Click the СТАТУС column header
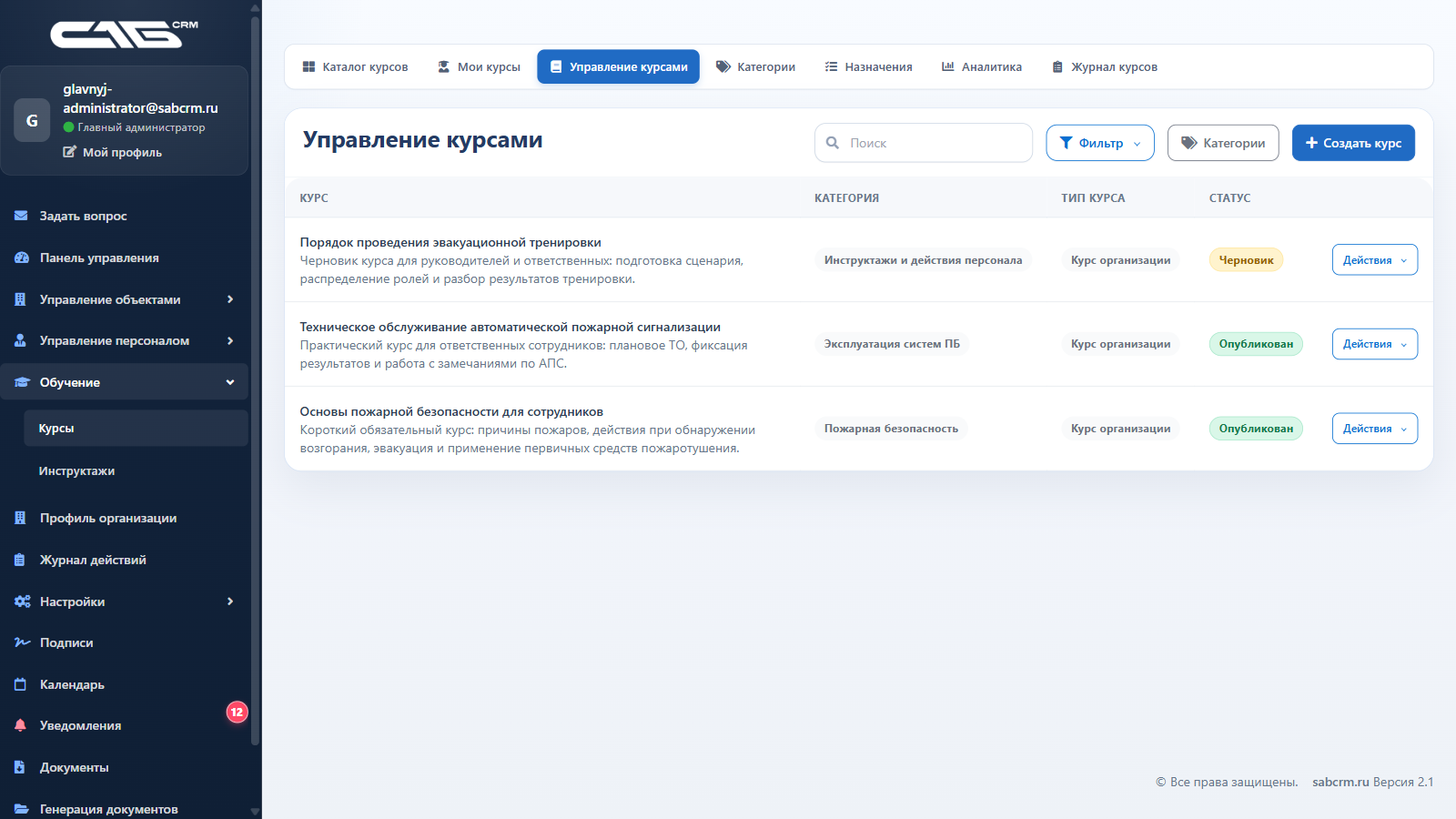1456x819 pixels. [x=1229, y=197]
